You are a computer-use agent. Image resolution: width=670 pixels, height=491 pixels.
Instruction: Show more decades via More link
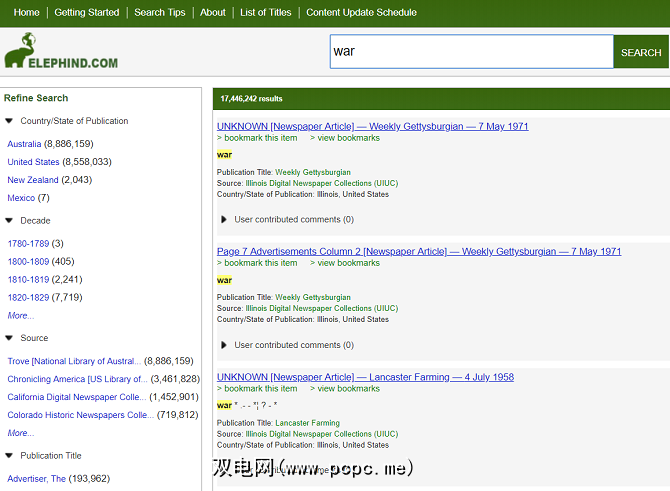click(x=20, y=315)
